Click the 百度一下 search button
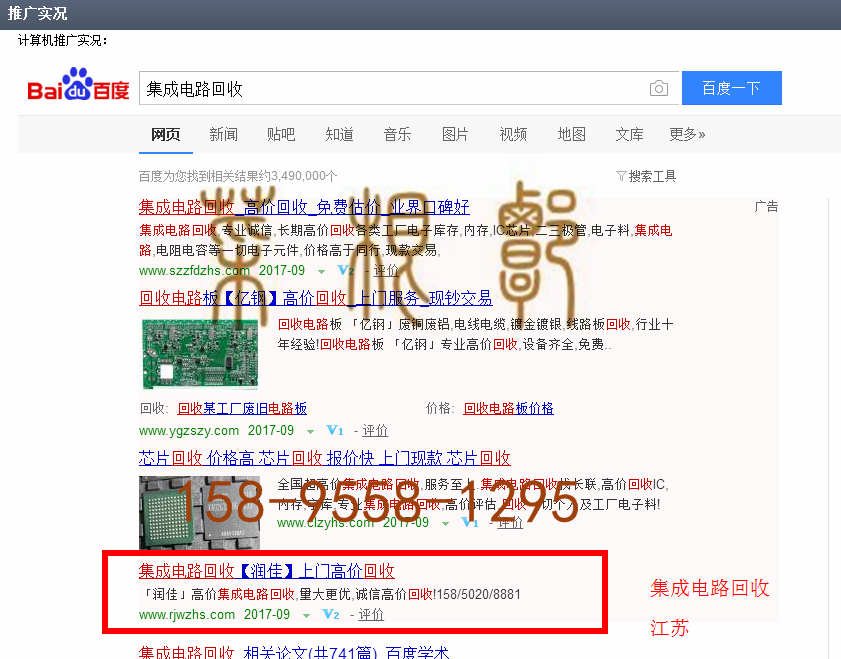The image size is (841, 659). 732,88
